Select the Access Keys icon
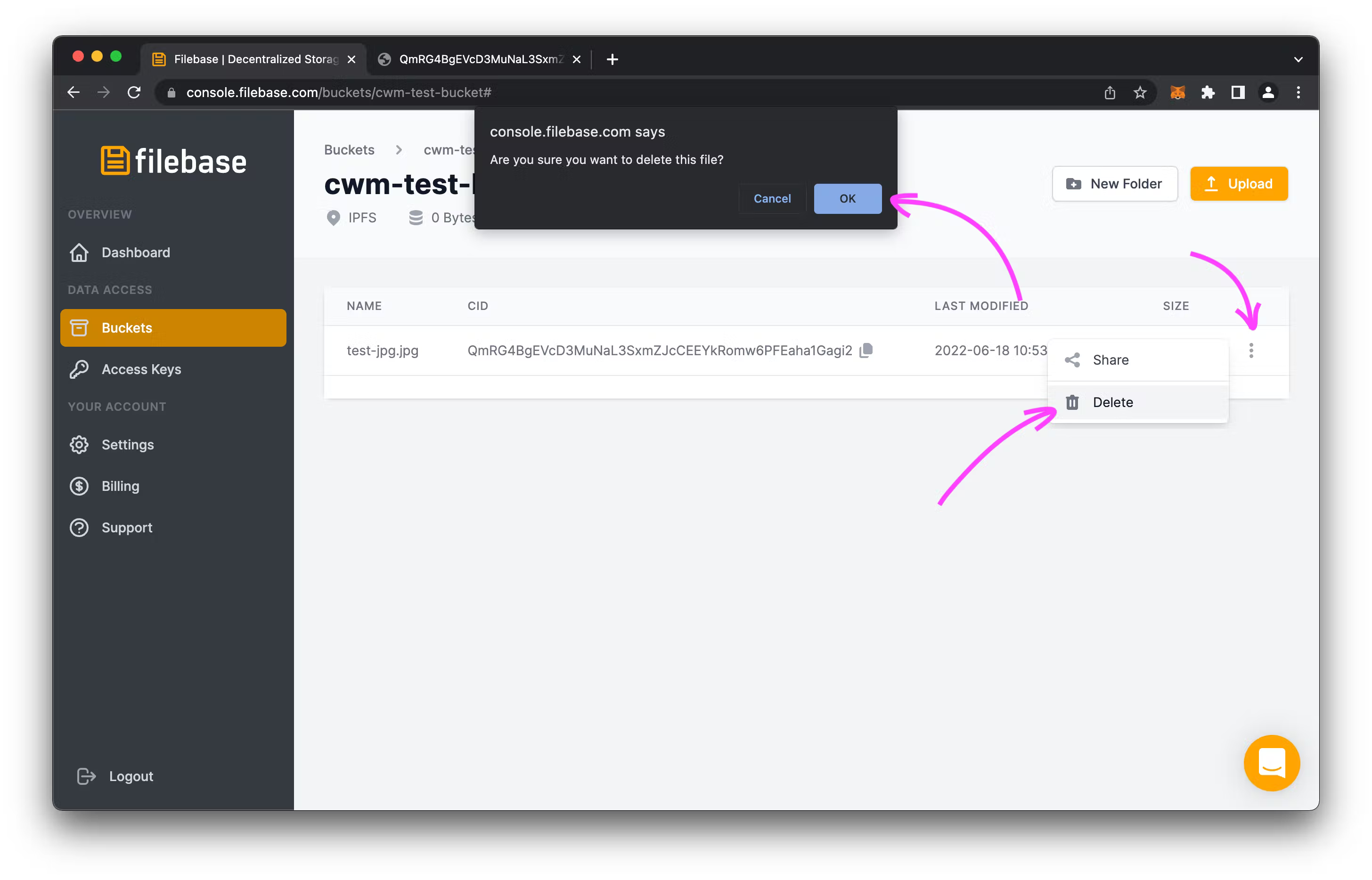This screenshot has height=880, width=1372. [x=80, y=368]
